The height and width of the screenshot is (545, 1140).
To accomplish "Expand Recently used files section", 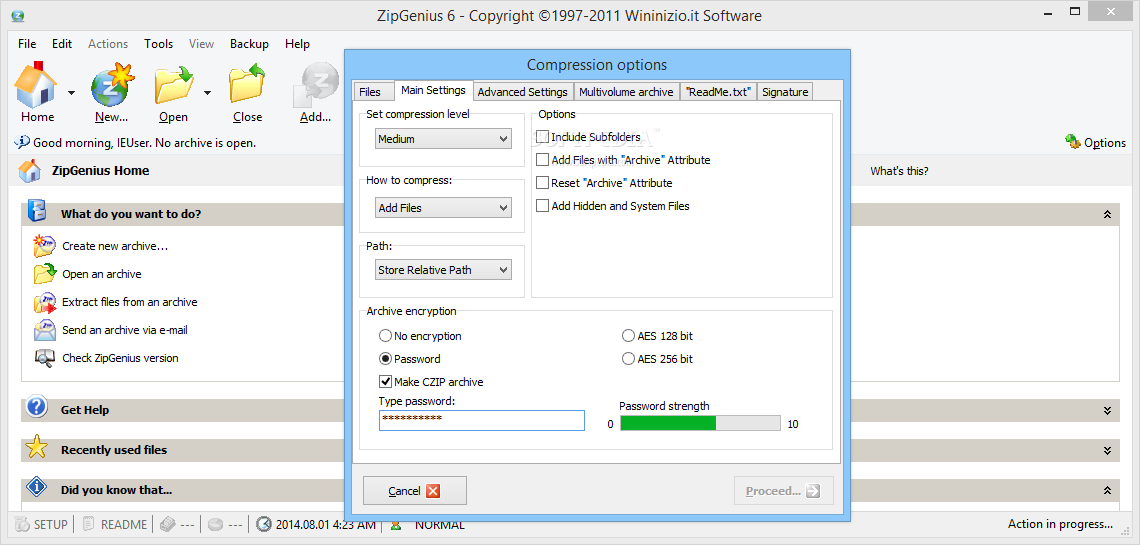I will pyautogui.click(x=1107, y=451).
